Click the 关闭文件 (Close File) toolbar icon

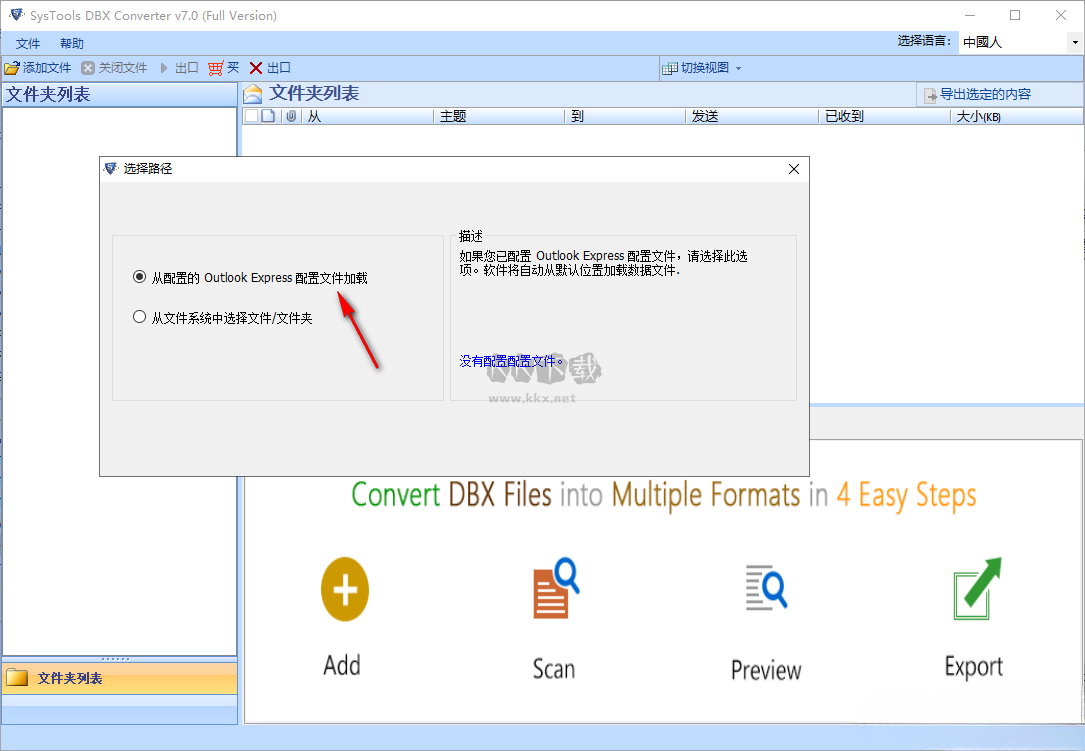tap(115, 67)
